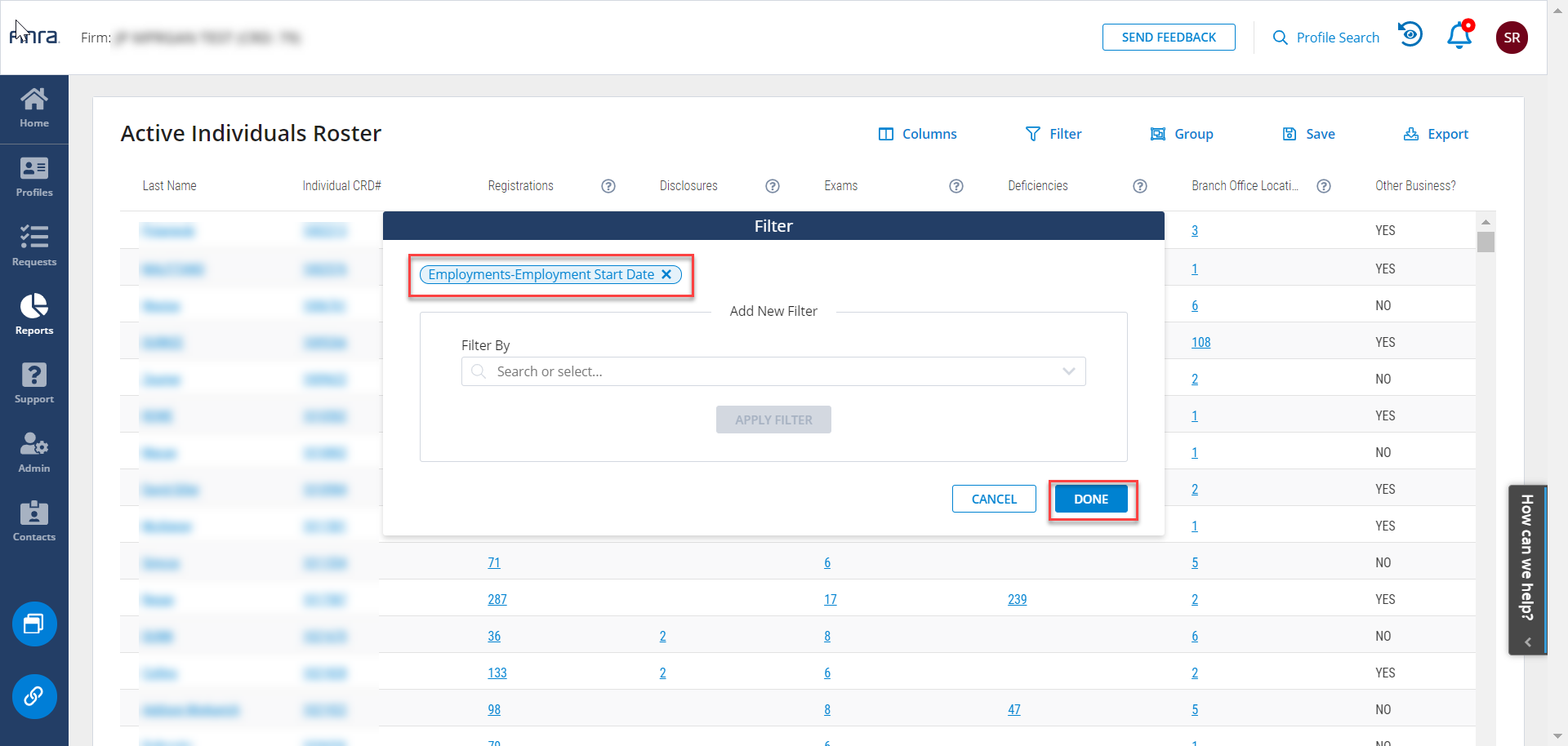Click the roster vertical scrollbar thumb

pos(1486,242)
